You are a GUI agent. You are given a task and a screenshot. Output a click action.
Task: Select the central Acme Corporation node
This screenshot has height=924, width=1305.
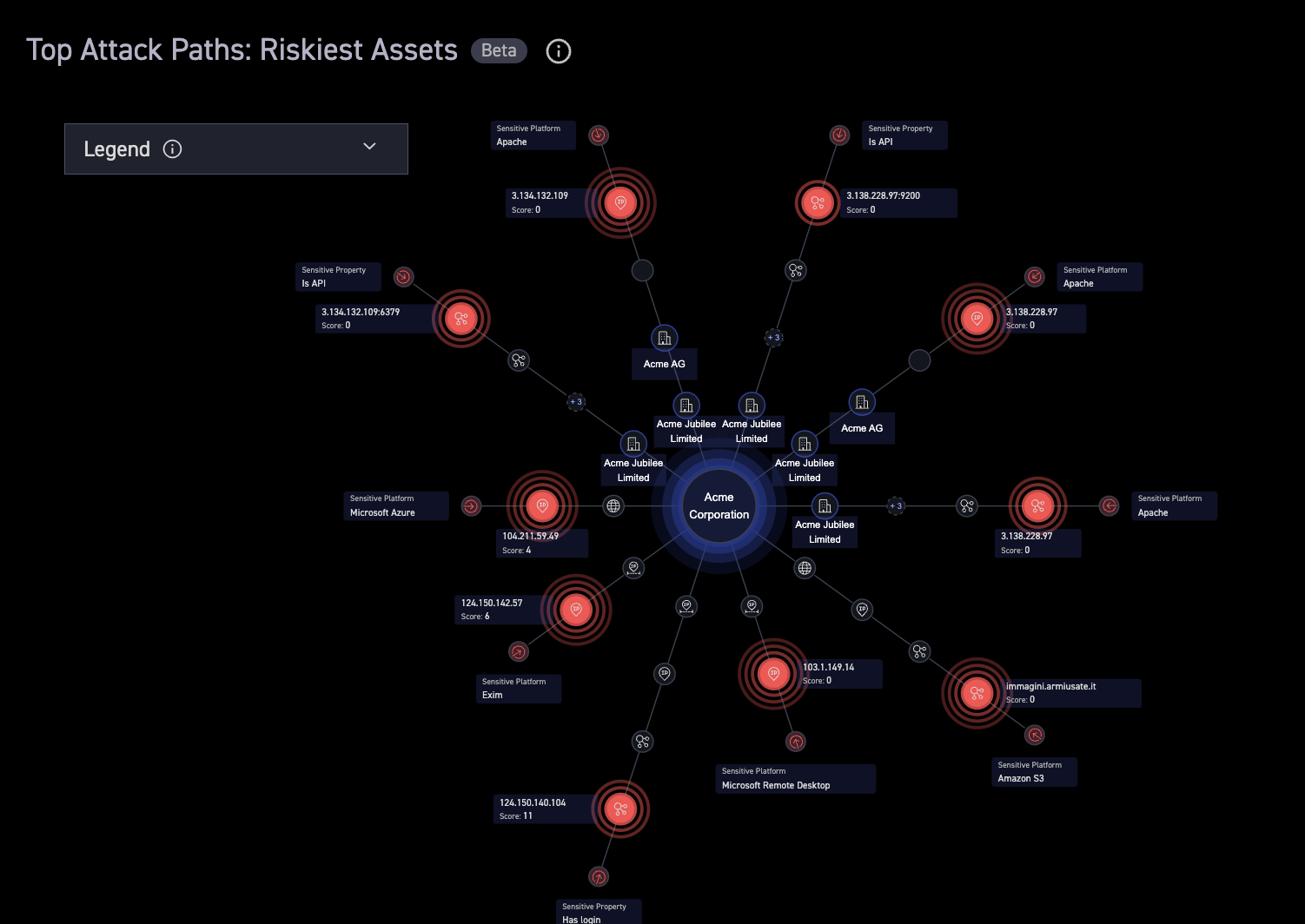[719, 505]
